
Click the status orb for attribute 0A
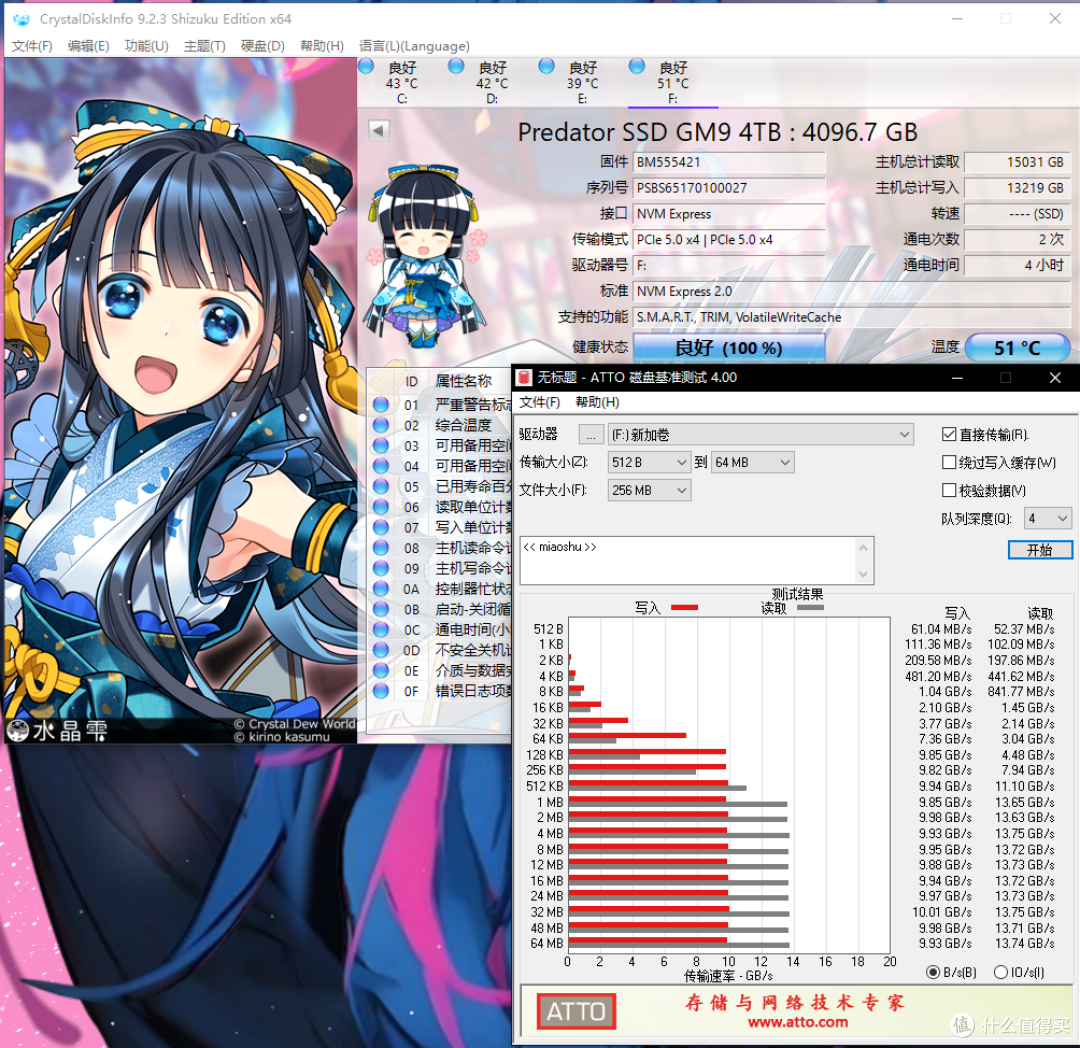(x=381, y=589)
